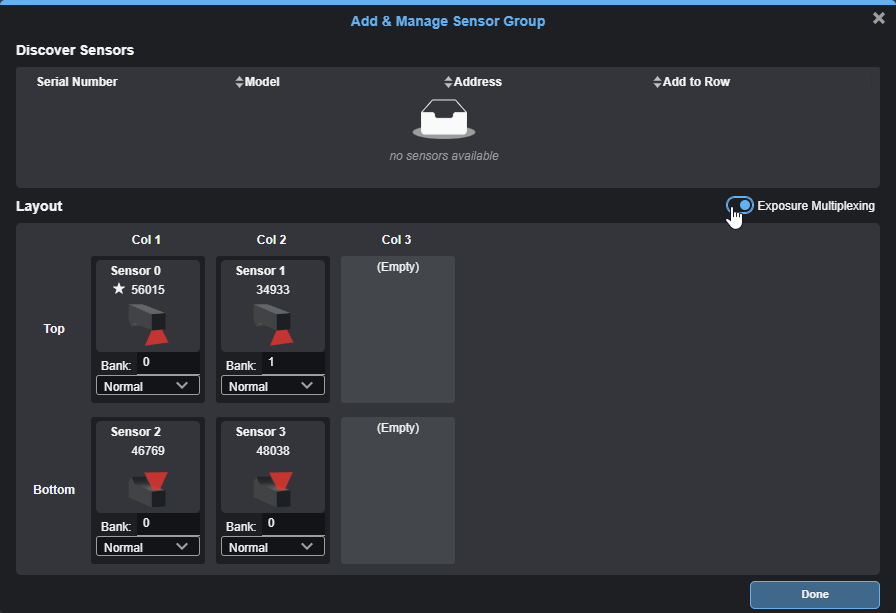Open Sensor 0 orientation dropdown
Screen dimensions: 896x613
coord(148,386)
